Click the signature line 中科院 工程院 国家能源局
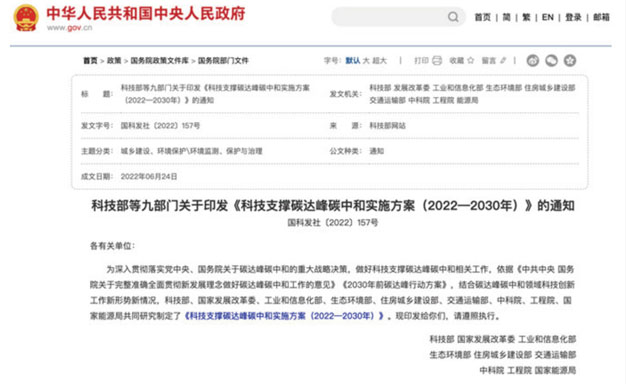Image resolution: width=626 pixels, height=390 pixels. (527, 370)
